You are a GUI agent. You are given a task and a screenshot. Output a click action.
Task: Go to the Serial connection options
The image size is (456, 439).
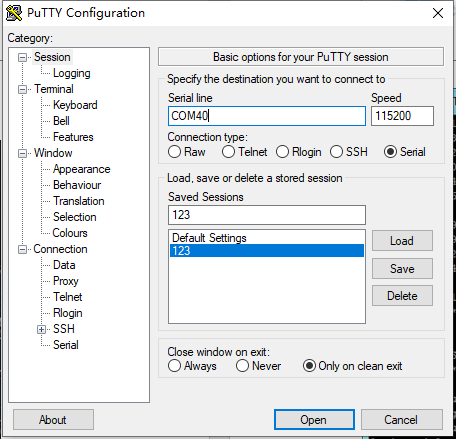[66, 345]
